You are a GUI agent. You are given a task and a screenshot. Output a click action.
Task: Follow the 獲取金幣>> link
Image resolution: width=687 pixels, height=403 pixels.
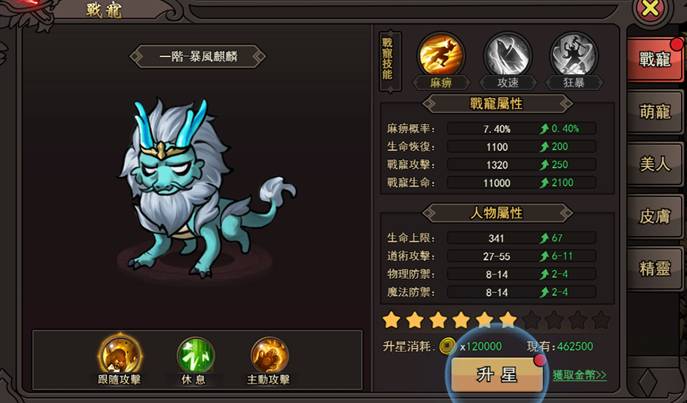[580, 375]
